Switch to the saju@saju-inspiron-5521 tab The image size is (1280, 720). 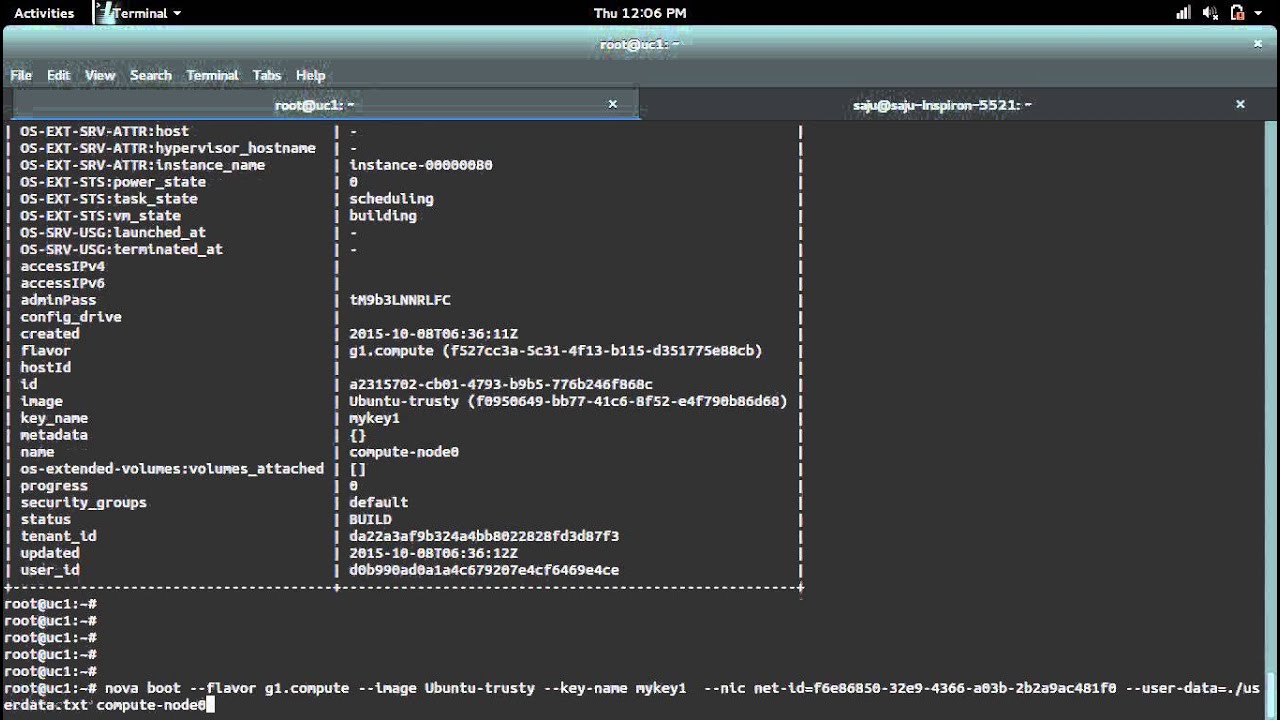pos(941,104)
